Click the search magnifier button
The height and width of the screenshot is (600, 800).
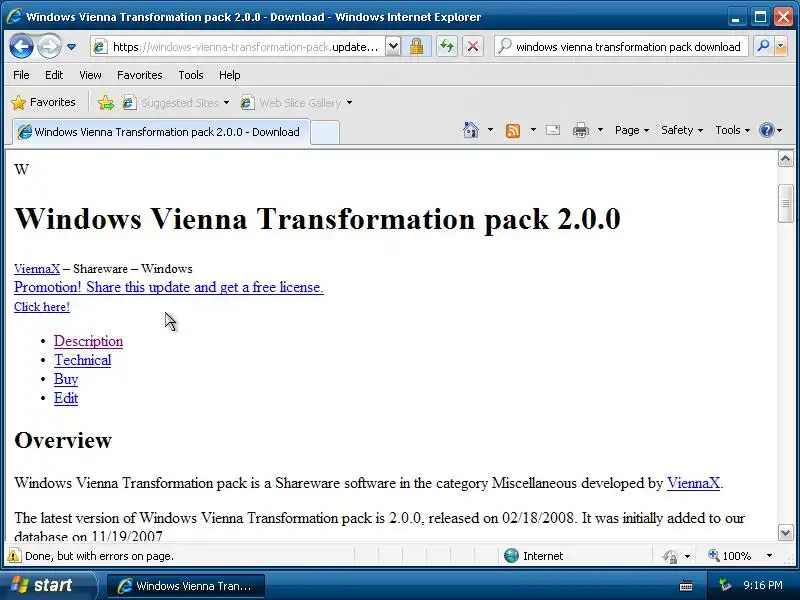(x=763, y=46)
